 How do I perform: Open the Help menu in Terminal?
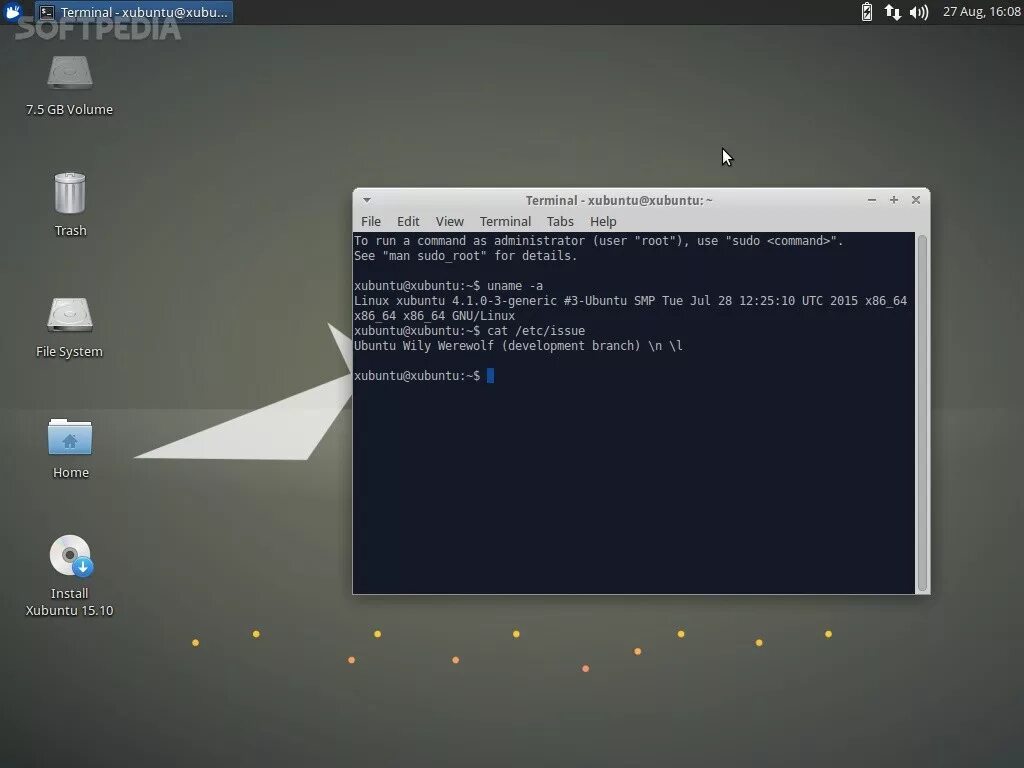[603, 221]
